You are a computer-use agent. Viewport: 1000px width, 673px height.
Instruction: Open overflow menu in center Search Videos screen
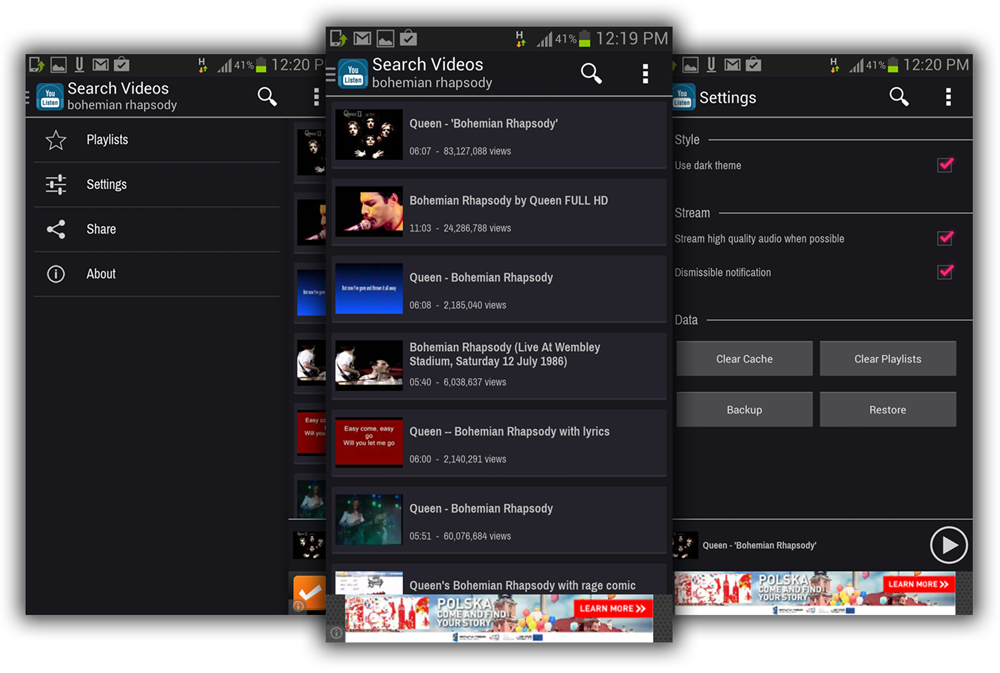coord(645,74)
